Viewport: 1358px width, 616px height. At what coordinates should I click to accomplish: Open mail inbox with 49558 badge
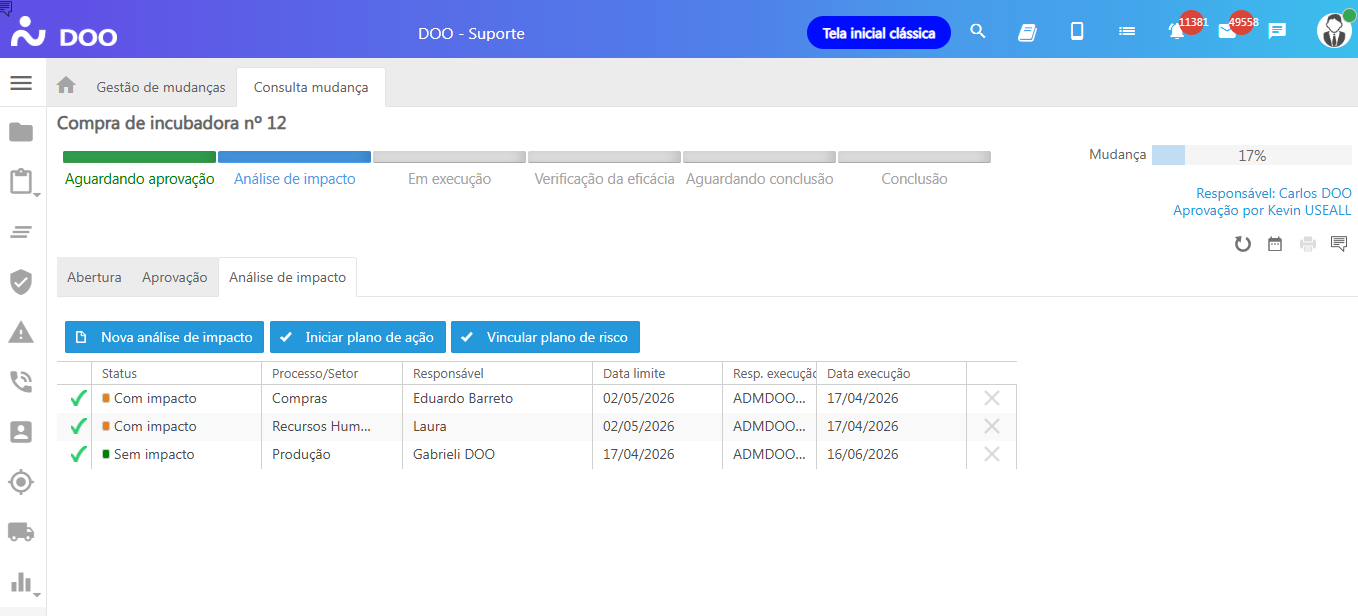pyautogui.click(x=1227, y=32)
